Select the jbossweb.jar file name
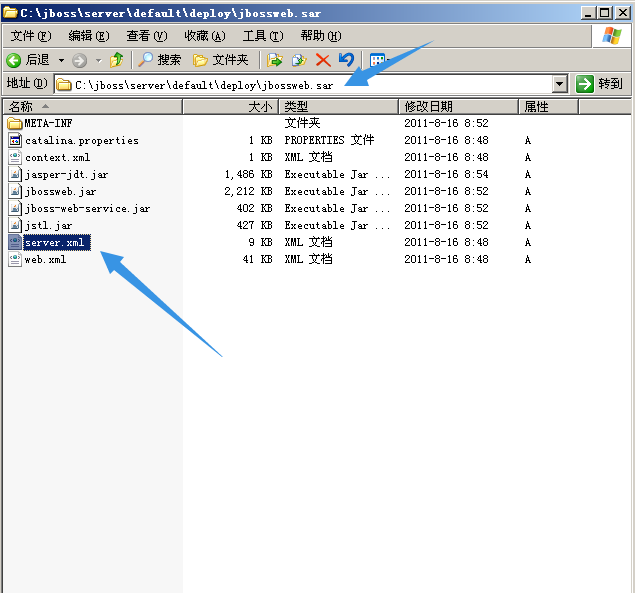This screenshot has height=593, width=635. (60, 192)
